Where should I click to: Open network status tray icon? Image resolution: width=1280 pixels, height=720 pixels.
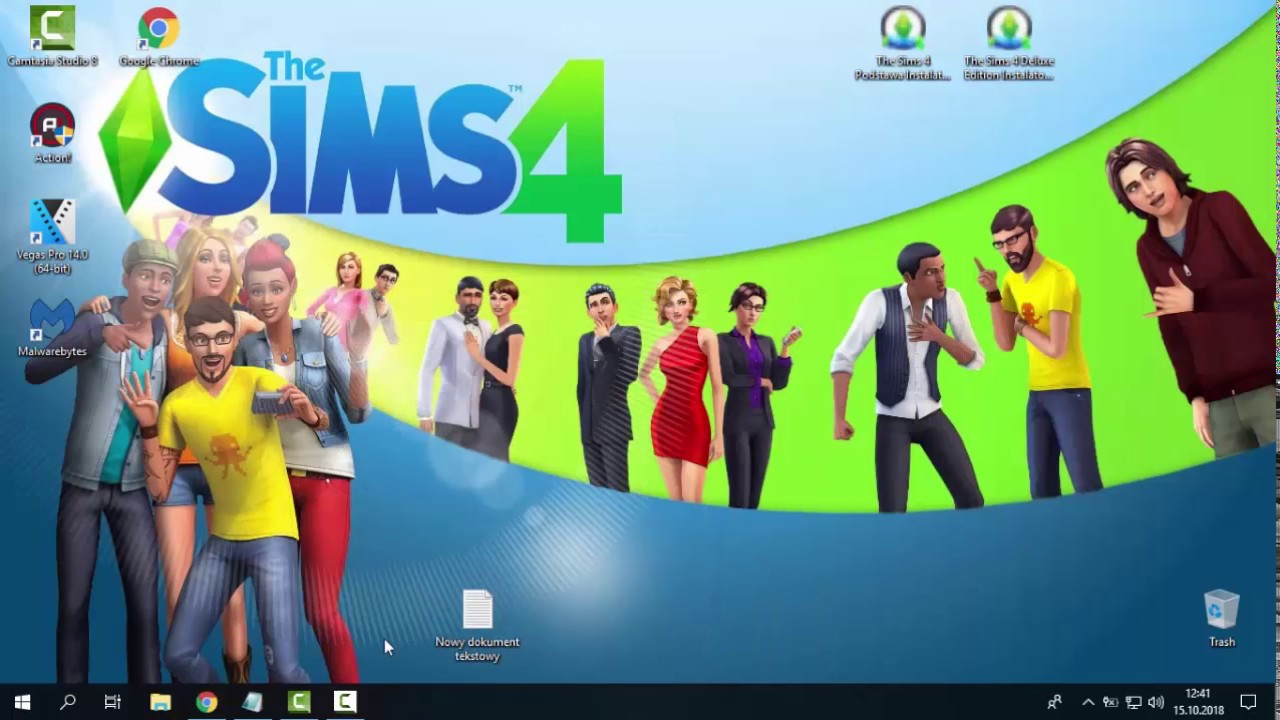[1133, 702]
